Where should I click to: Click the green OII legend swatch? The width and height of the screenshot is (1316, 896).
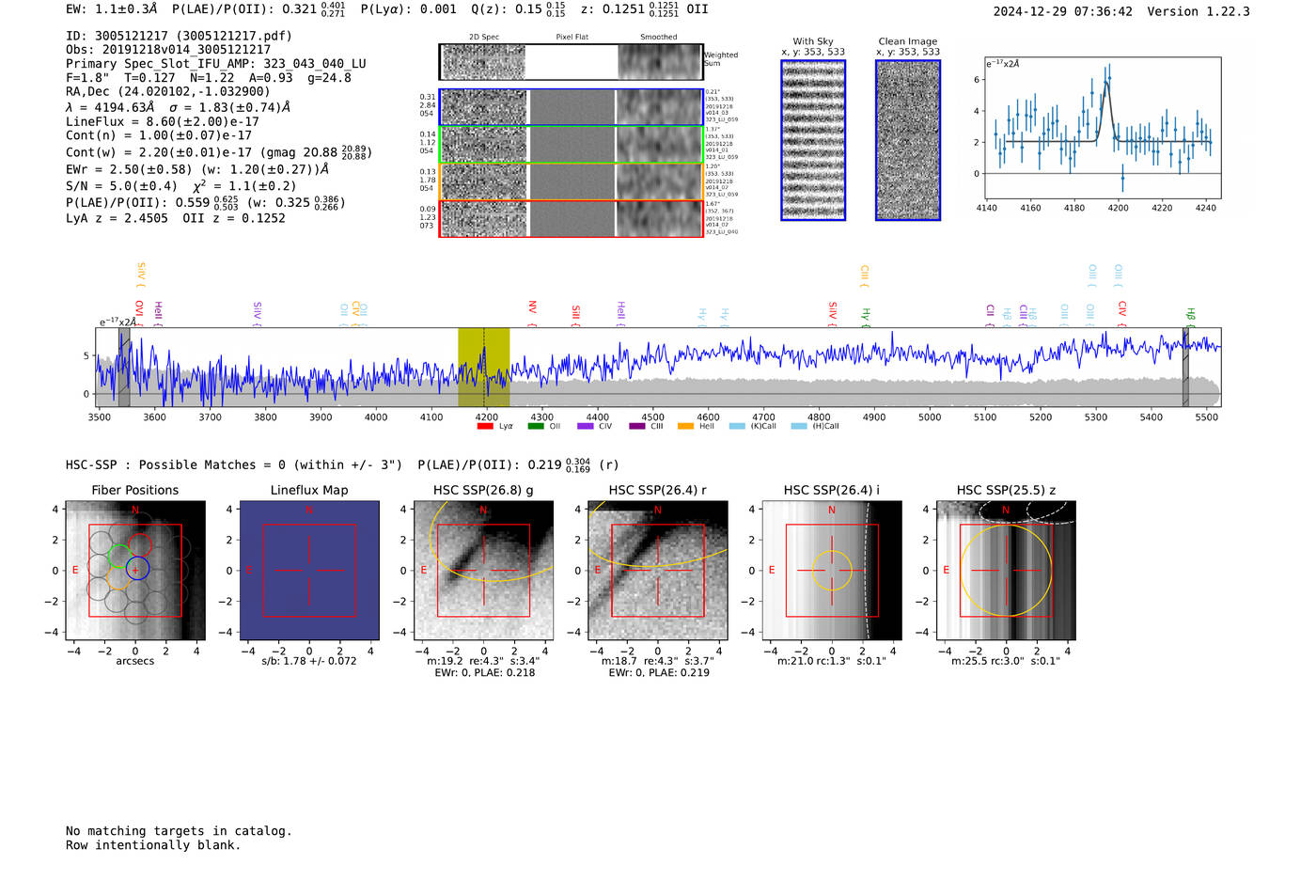point(536,426)
